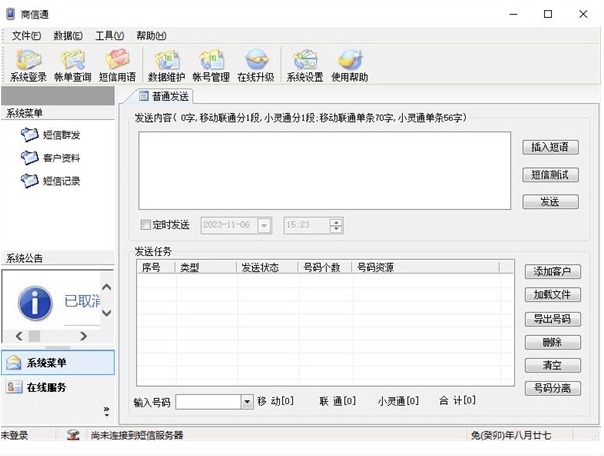Enable the 定时发送 checkbox

pyautogui.click(x=145, y=225)
